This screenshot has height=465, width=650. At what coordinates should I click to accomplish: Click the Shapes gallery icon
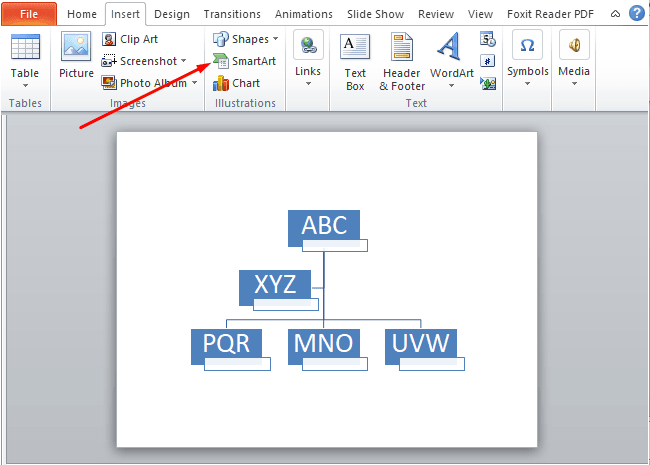[221, 39]
